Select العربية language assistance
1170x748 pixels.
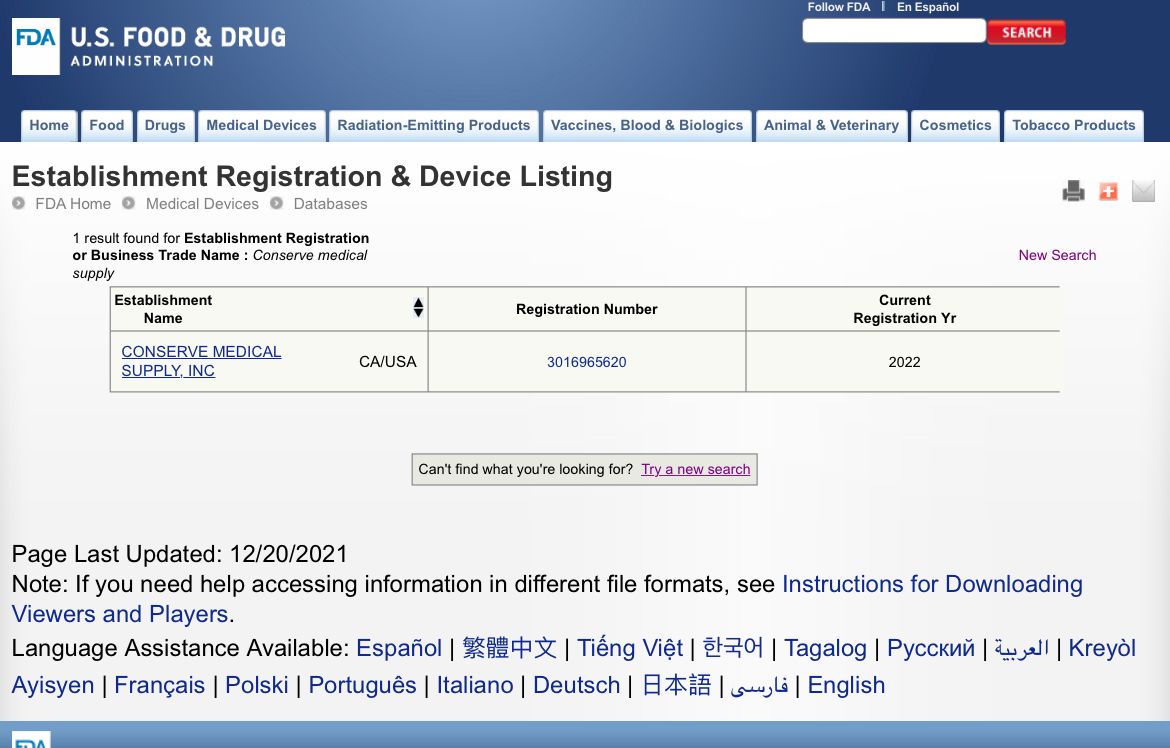pos(1022,648)
